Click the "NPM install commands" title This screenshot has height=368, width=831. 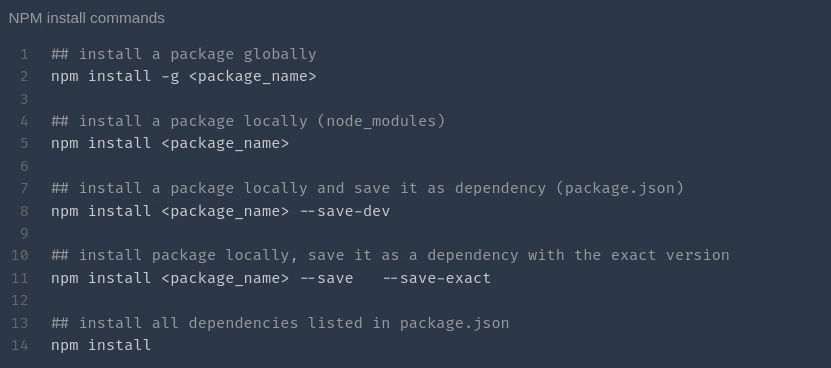pos(87,18)
